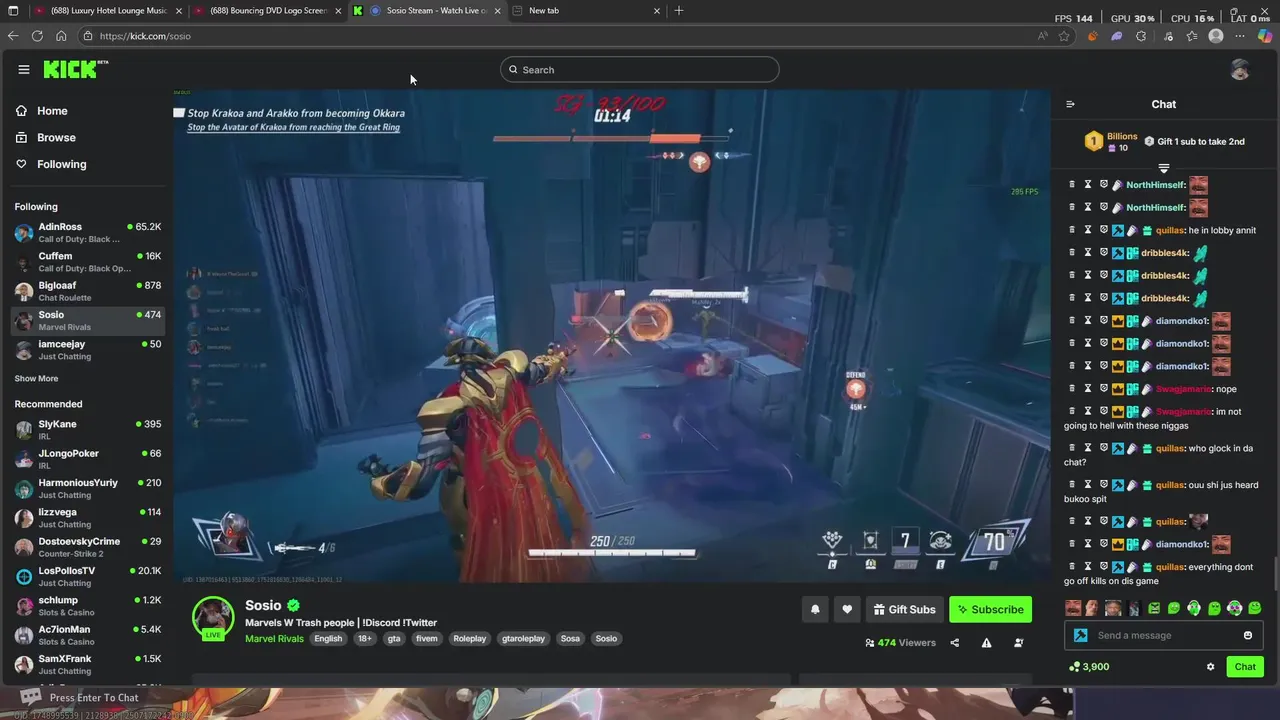The image size is (1280, 720).
Task: Click the Send a message field
Action: 1164,635
